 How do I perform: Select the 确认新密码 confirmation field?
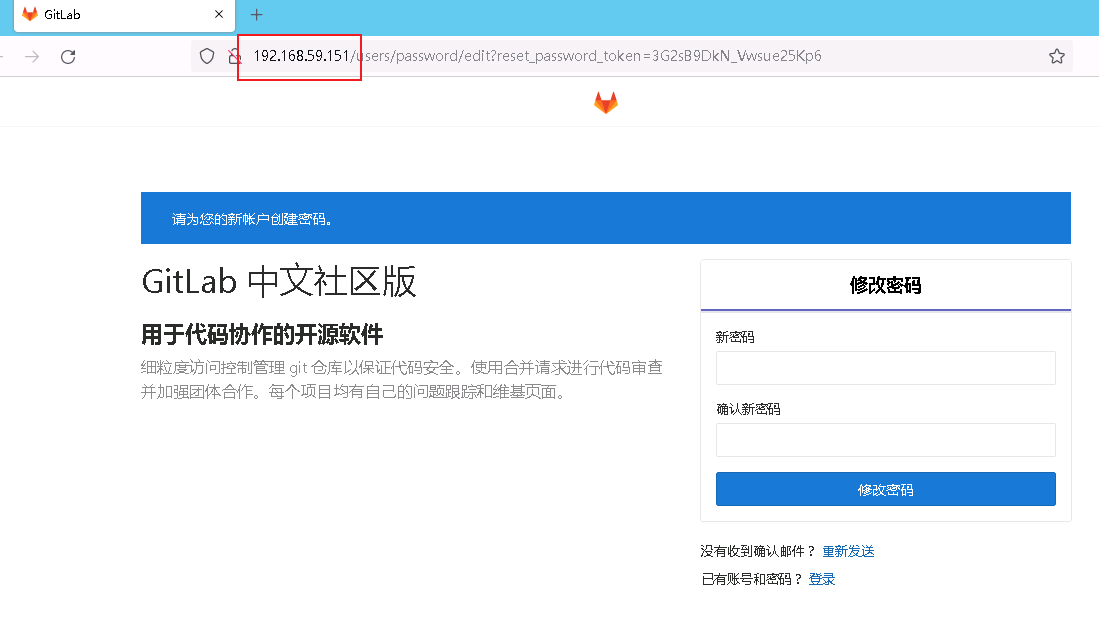(886, 440)
